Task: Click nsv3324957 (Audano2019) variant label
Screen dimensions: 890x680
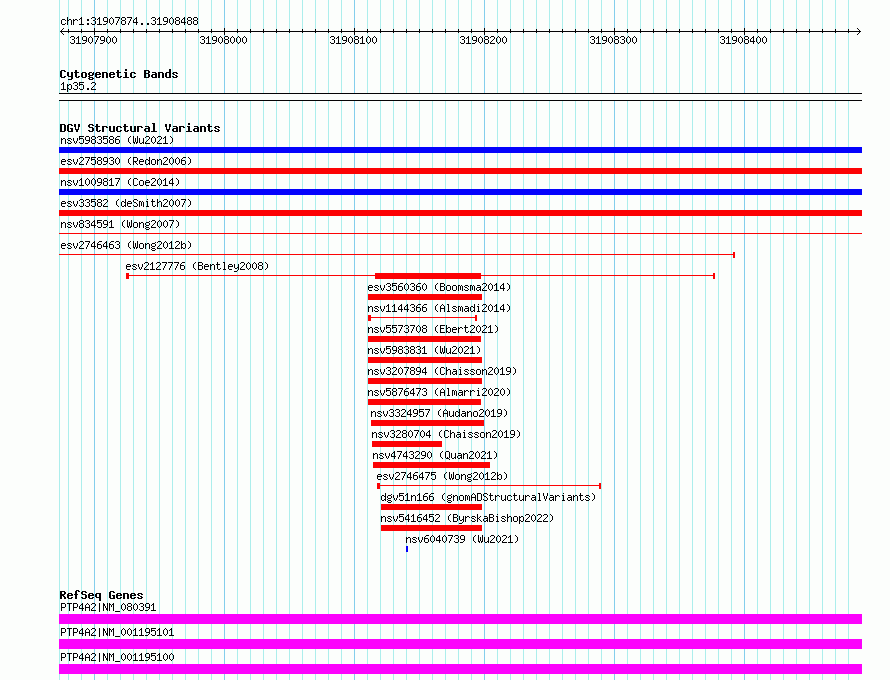Action: 439,413
